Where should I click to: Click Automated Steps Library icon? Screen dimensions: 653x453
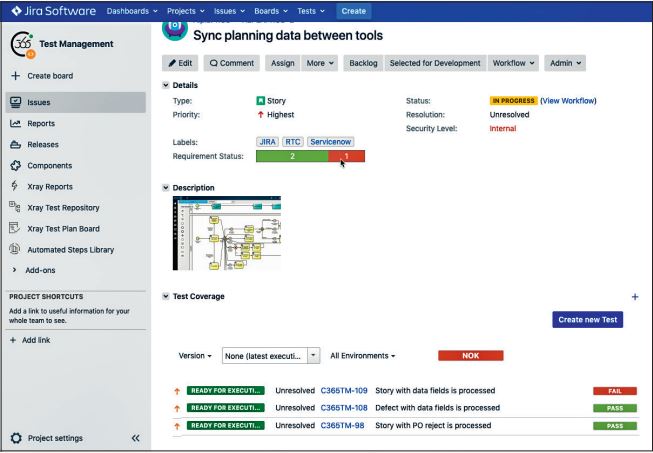click(17, 251)
